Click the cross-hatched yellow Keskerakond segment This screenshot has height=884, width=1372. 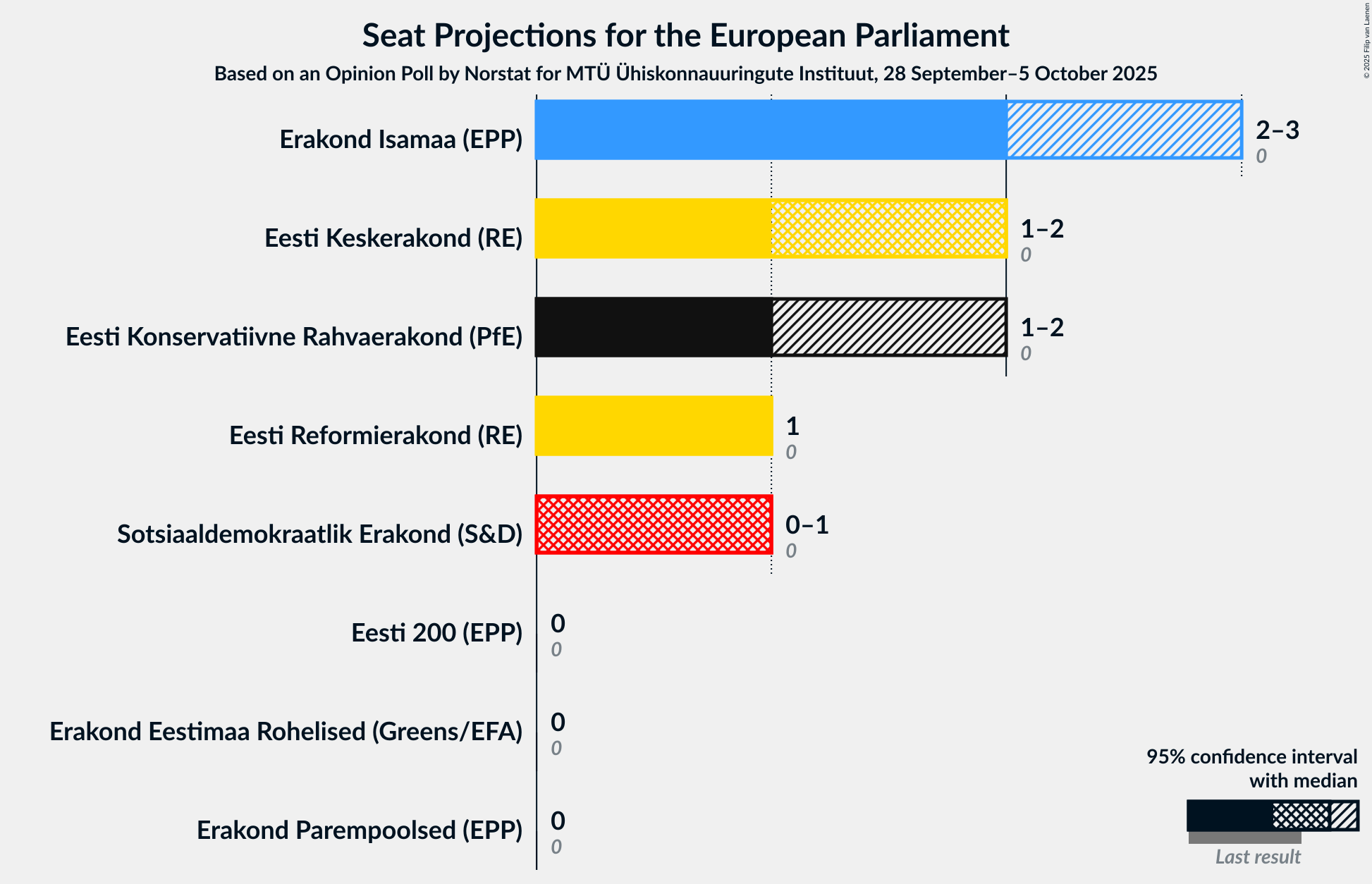point(888,228)
